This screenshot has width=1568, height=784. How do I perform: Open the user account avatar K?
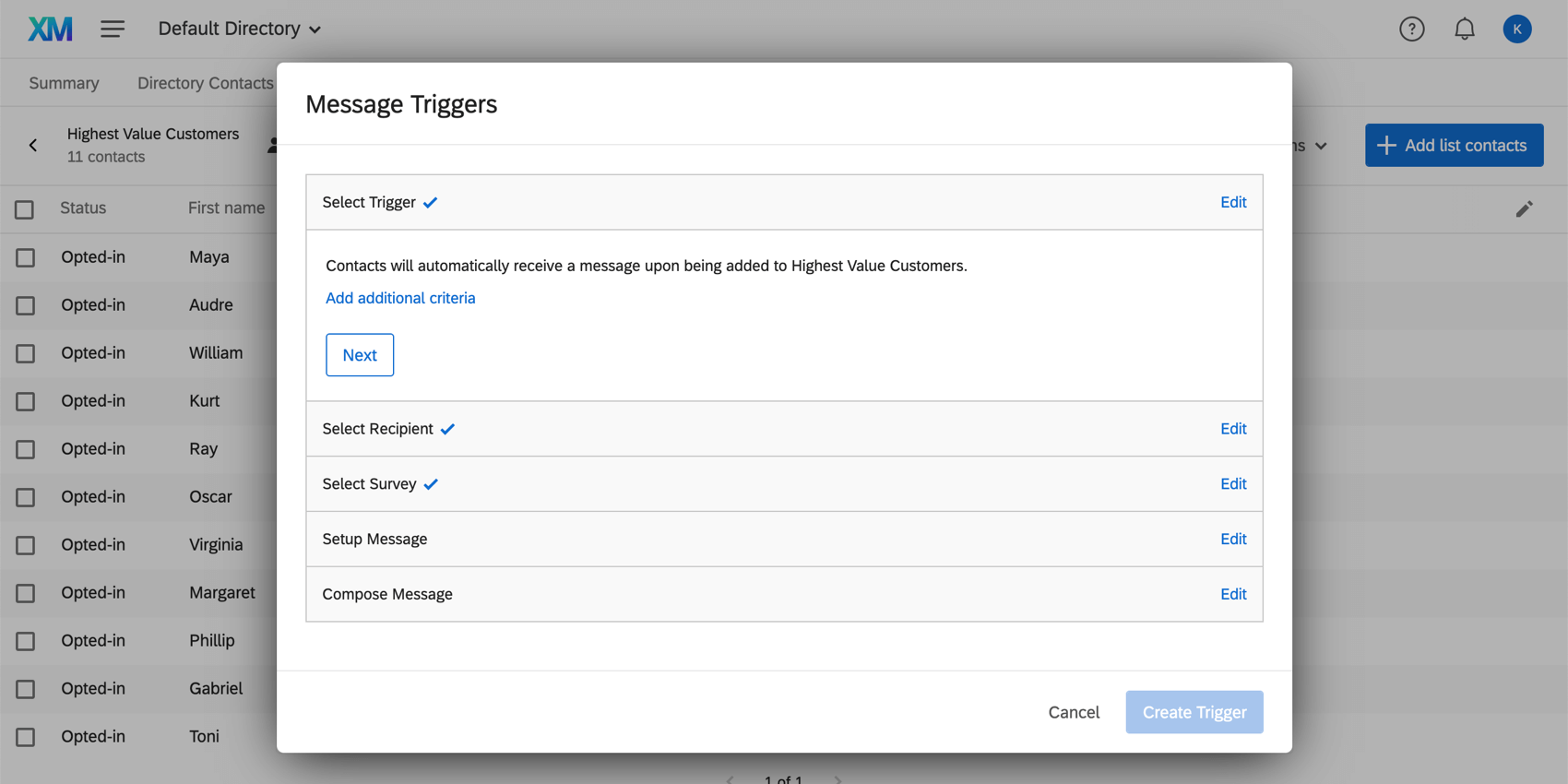tap(1516, 29)
